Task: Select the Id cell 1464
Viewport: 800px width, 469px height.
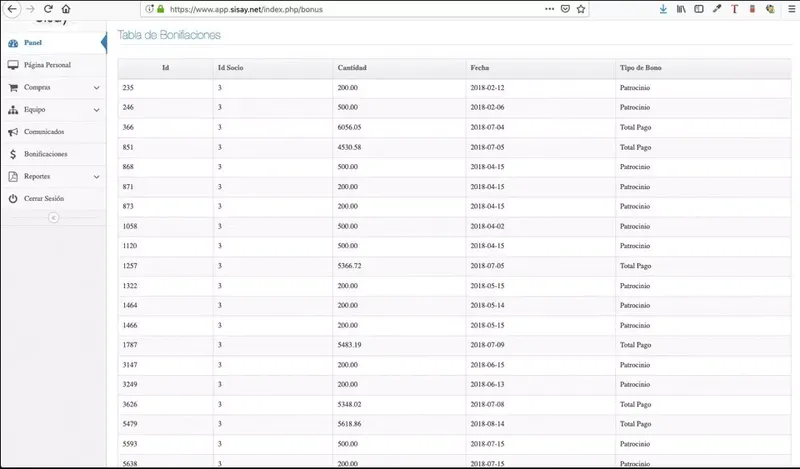Action: click(x=130, y=305)
